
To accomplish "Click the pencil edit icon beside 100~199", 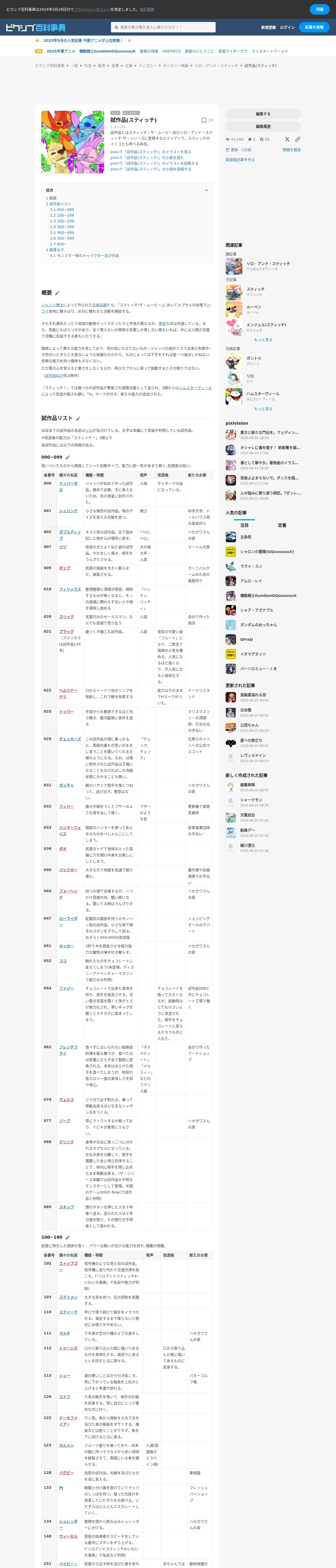I will coord(68,1237).
